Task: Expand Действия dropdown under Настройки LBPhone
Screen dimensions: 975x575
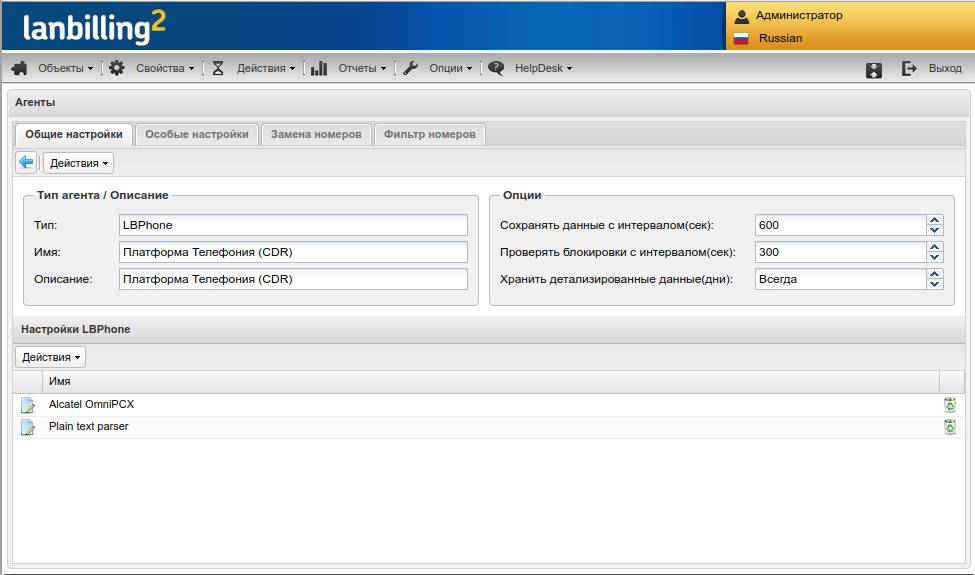Action: click(50, 357)
